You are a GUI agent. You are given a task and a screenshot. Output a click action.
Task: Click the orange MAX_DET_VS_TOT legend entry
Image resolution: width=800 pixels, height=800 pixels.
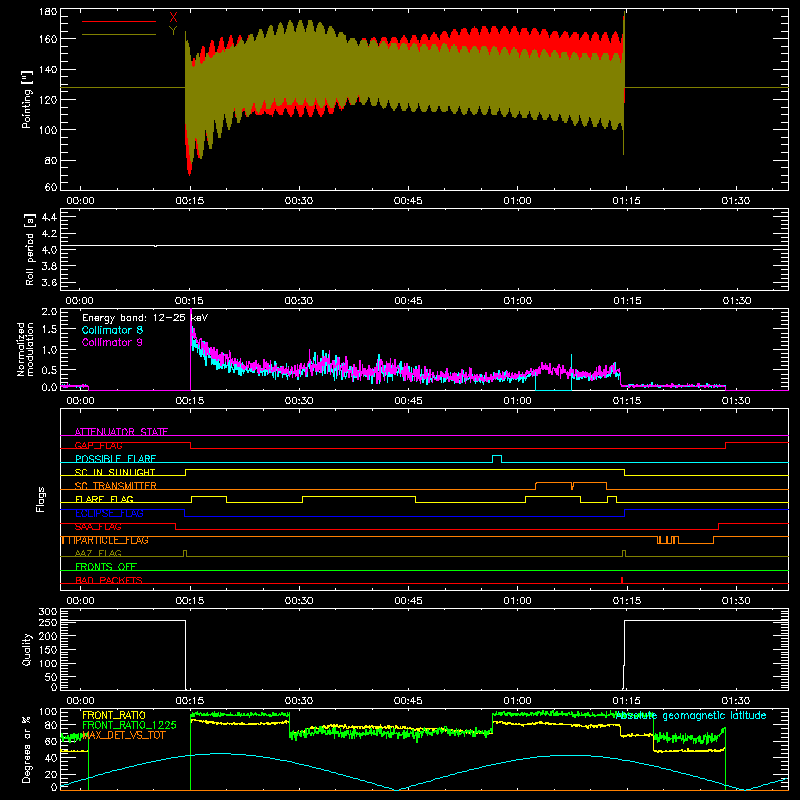click(x=123, y=735)
